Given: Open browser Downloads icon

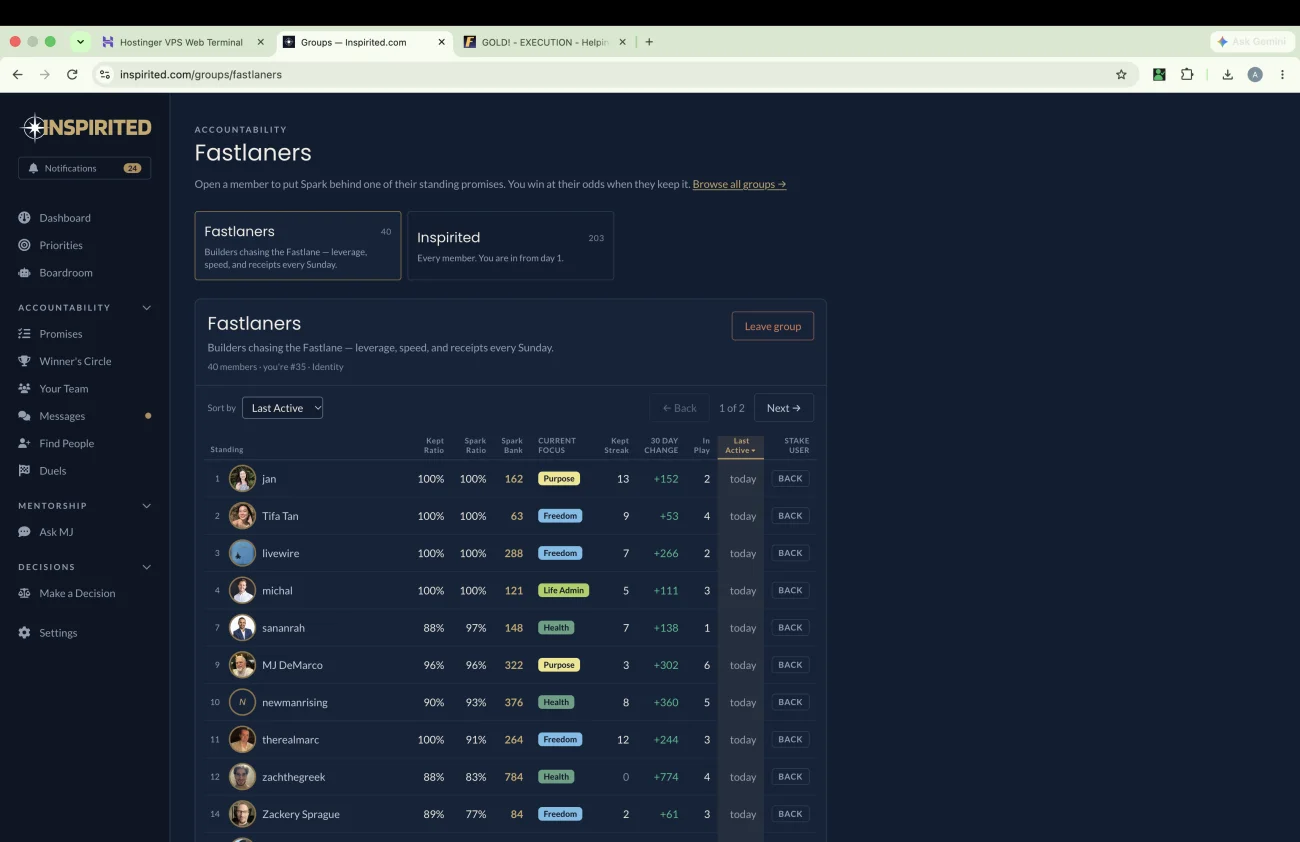Looking at the screenshot, I should [1227, 74].
